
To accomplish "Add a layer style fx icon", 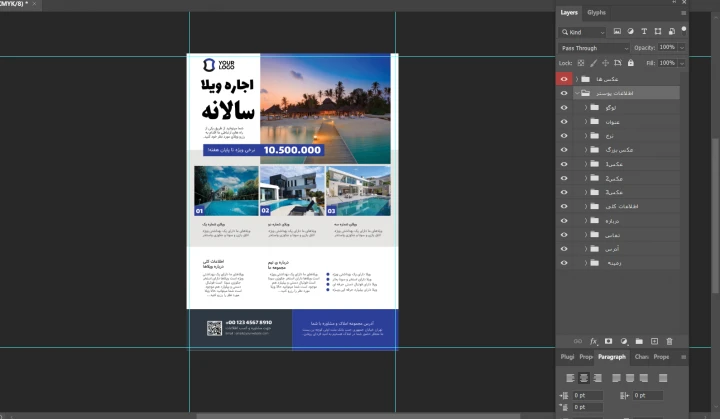I will coord(593,341).
